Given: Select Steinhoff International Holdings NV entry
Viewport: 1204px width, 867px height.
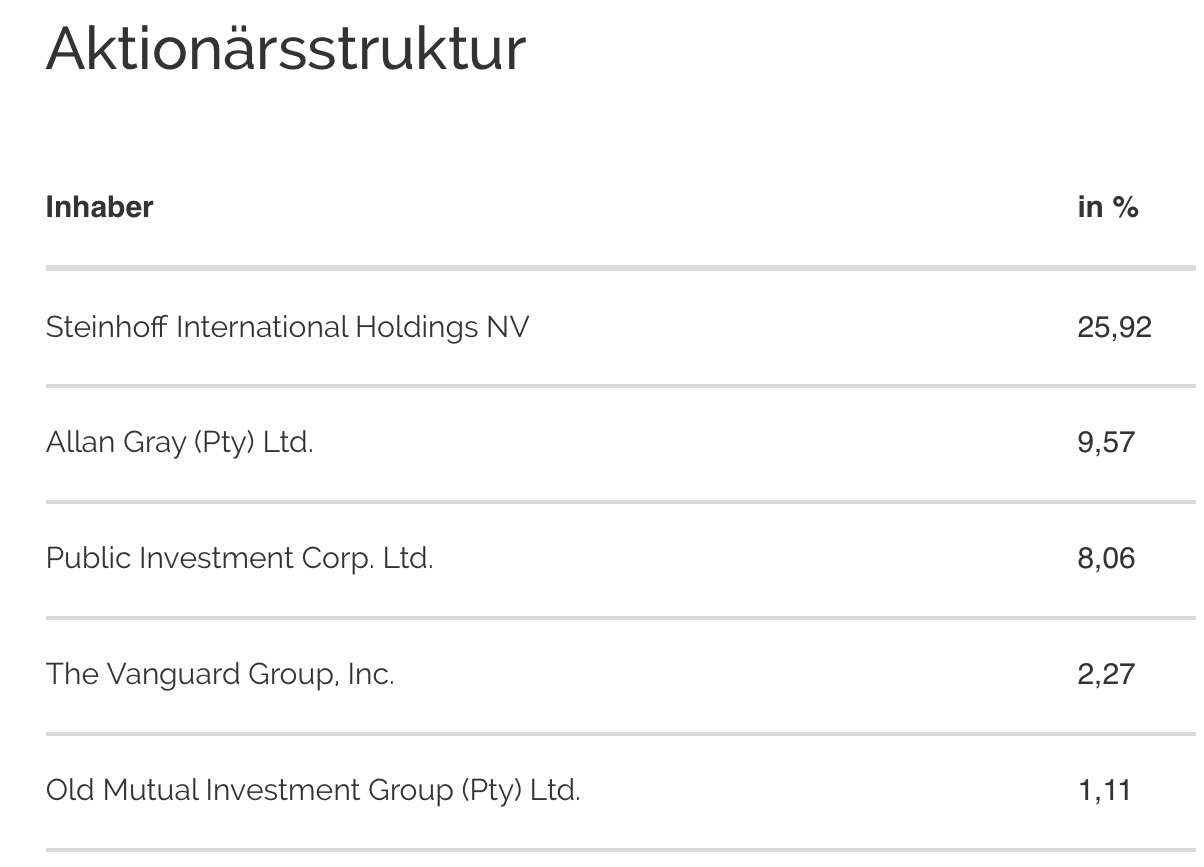Looking at the screenshot, I should click(x=287, y=327).
